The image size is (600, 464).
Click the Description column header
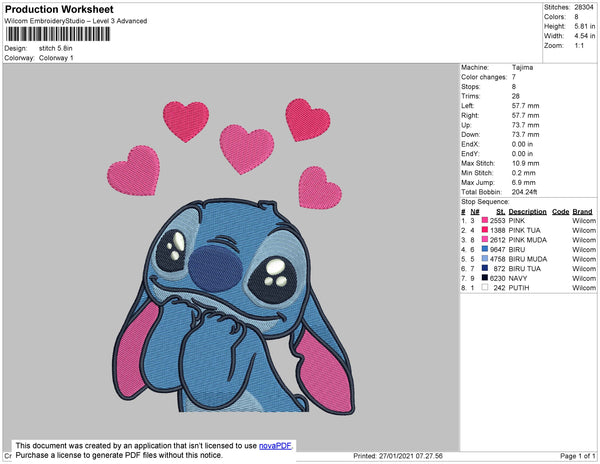tap(527, 212)
